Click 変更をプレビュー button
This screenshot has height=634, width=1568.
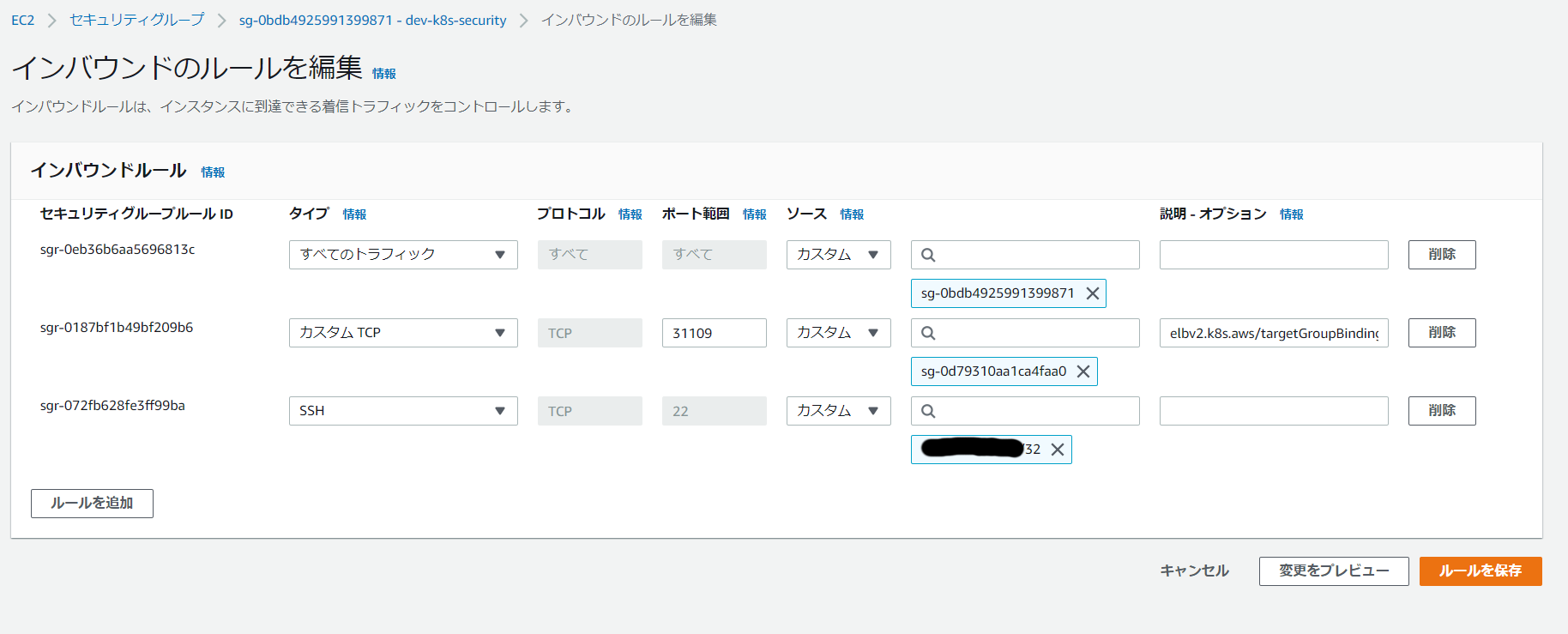click(1333, 571)
